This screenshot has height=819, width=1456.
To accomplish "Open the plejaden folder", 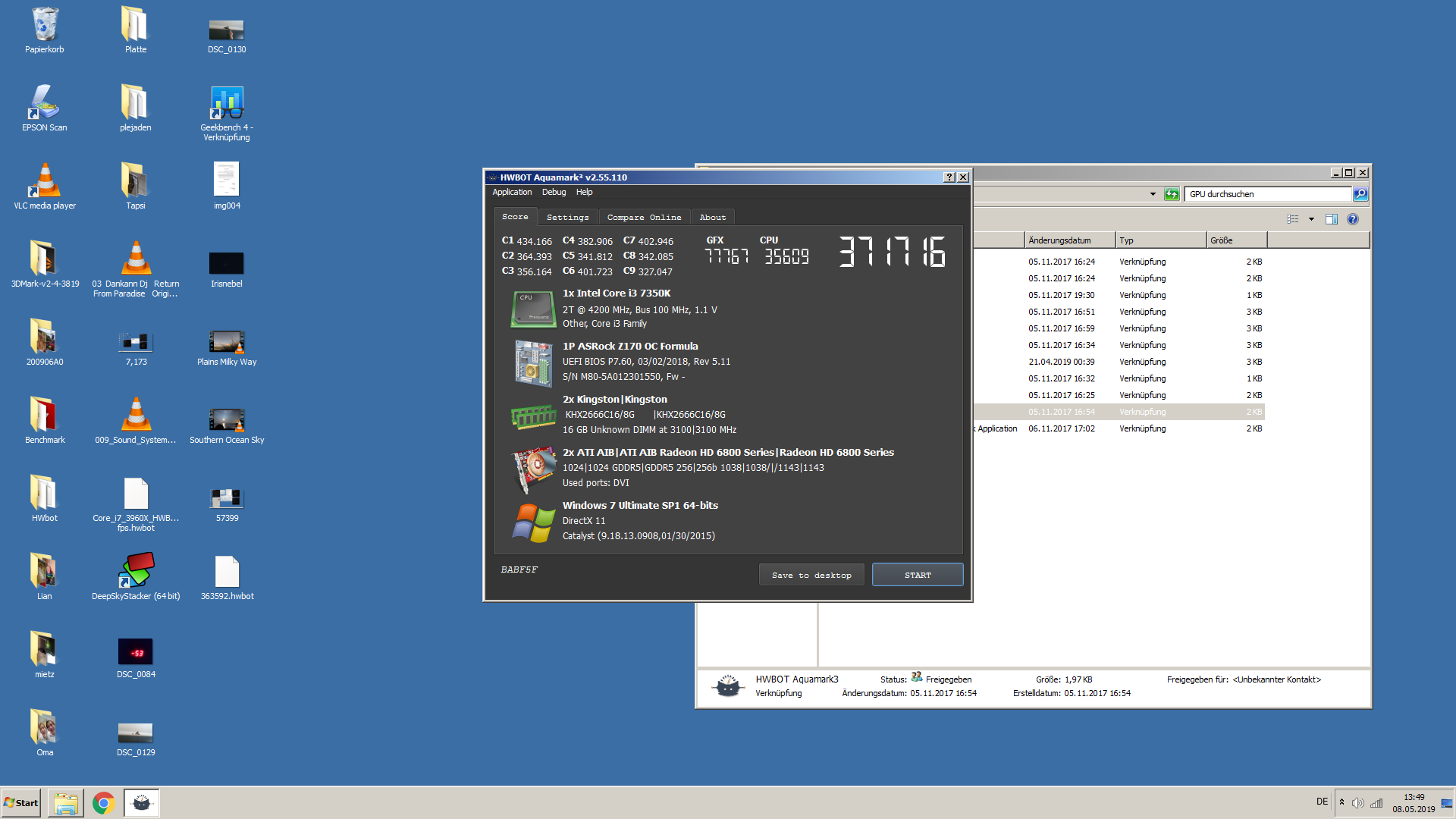I will (136, 108).
